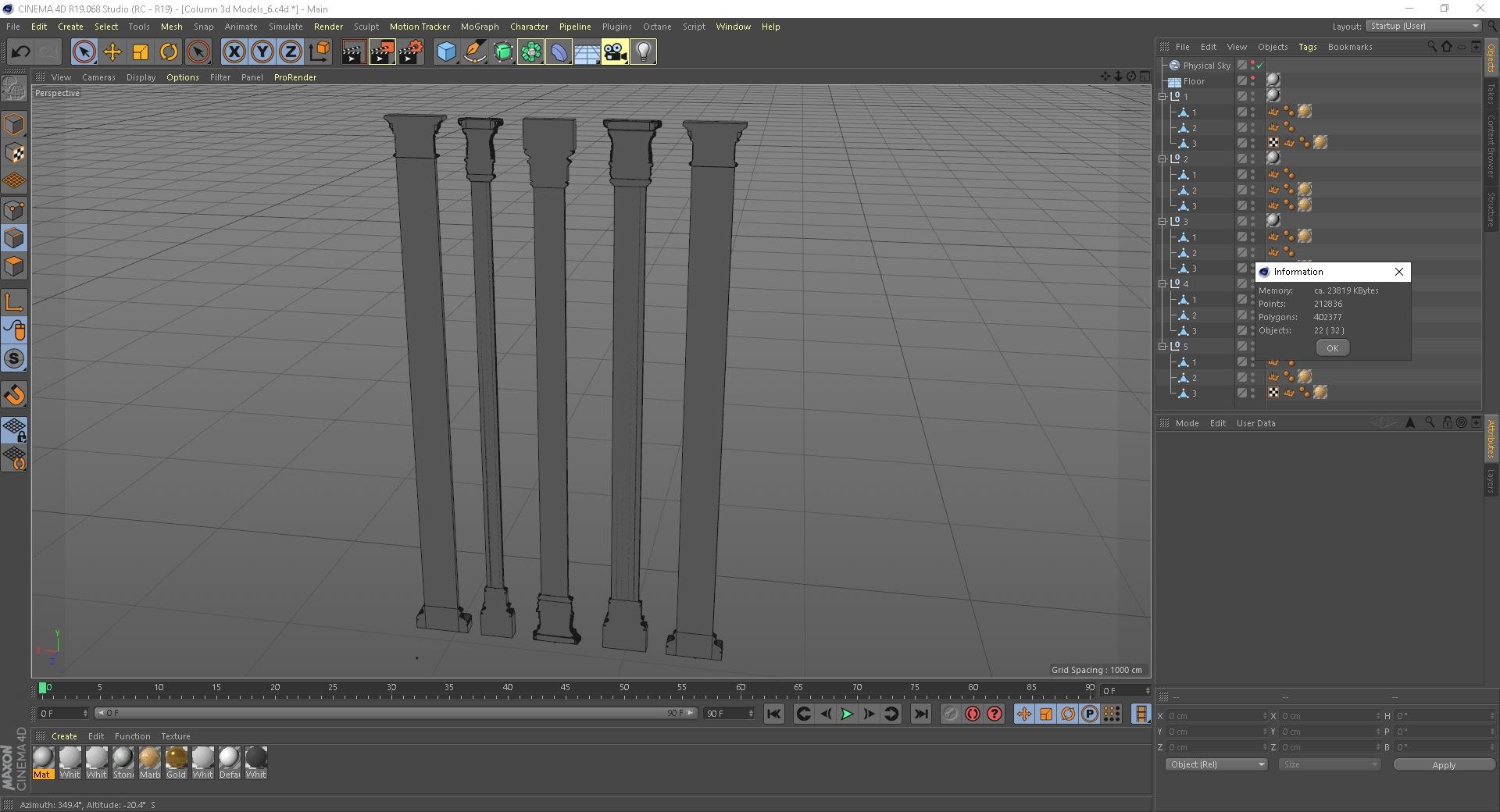Render the active view
The height and width of the screenshot is (812, 1500).
click(x=353, y=52)
